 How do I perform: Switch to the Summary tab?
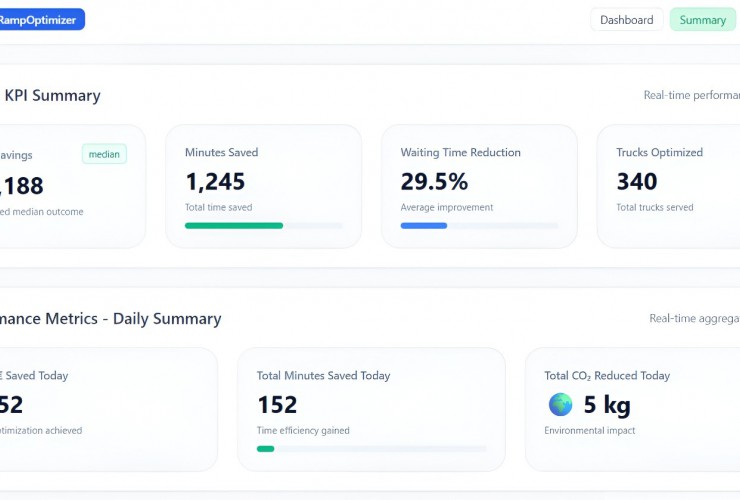coord(702,20)
